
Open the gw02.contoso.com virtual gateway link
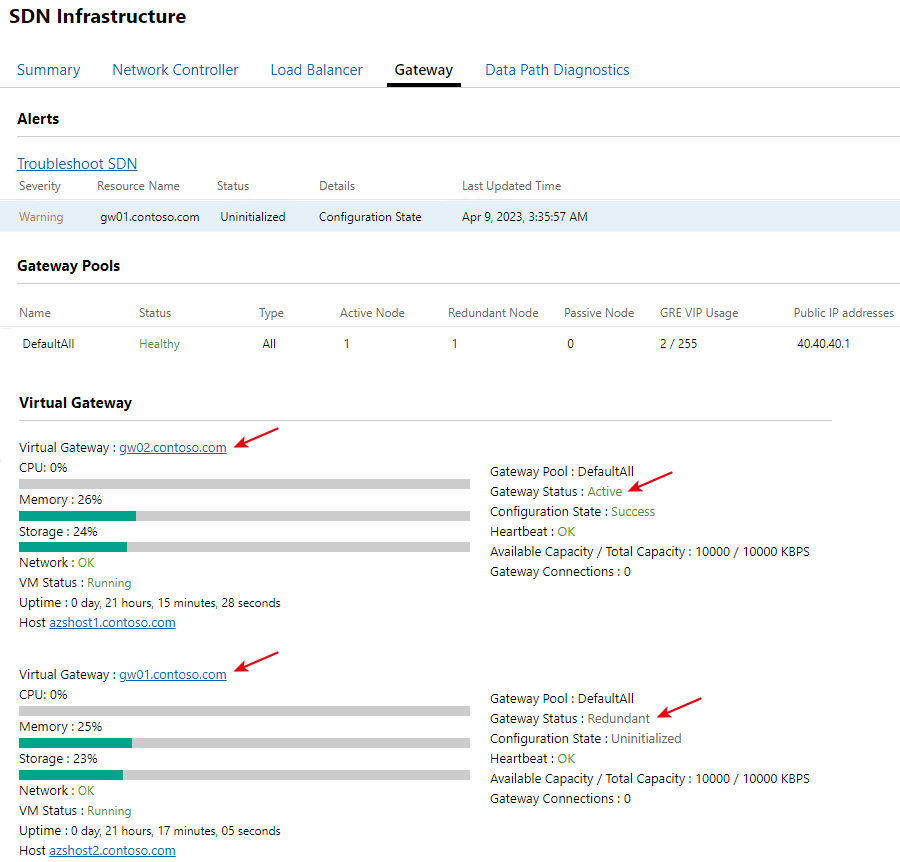[x=173, y=448]
